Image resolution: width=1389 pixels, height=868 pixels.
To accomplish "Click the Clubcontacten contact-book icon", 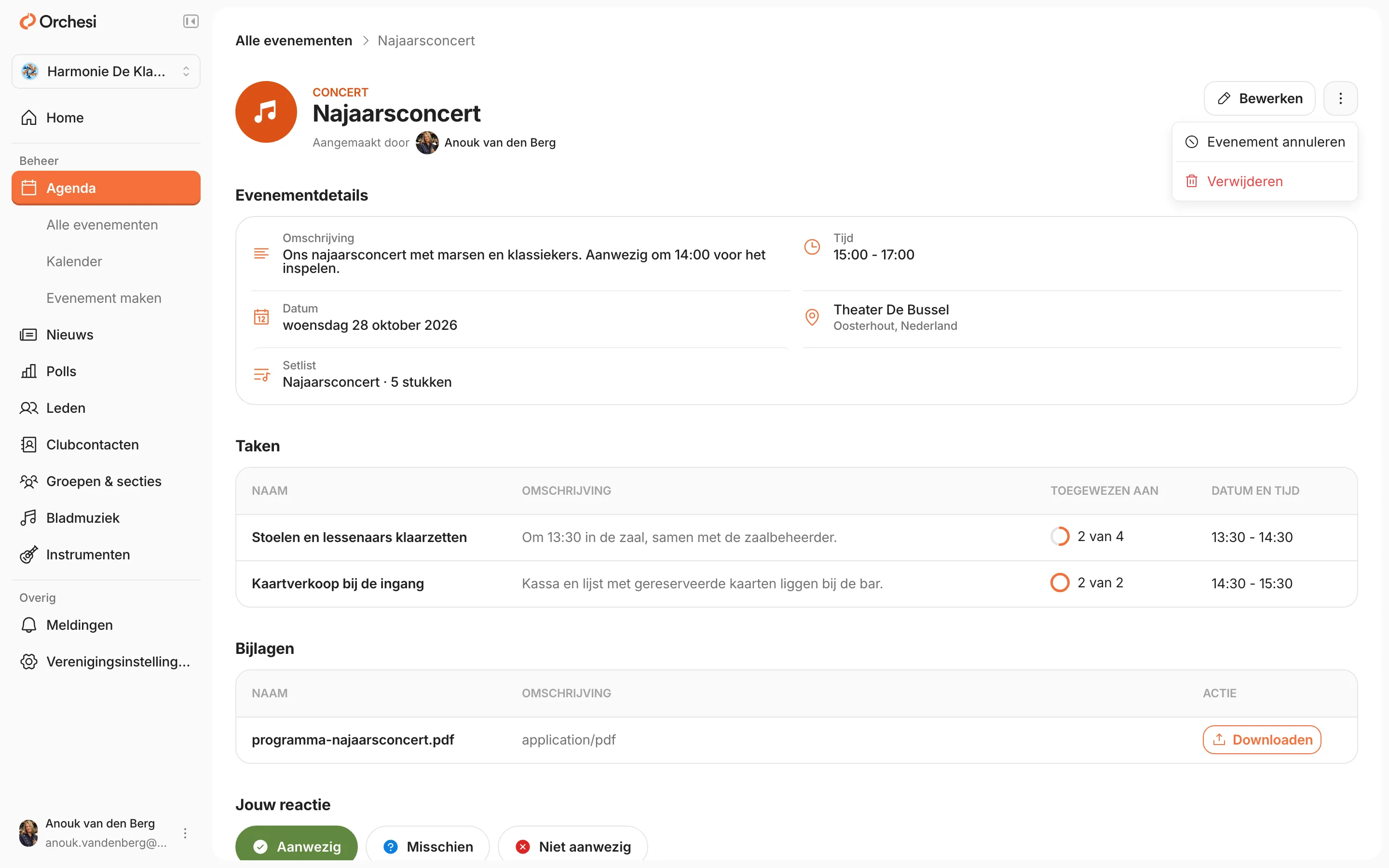I will click(x=29, y=445).
